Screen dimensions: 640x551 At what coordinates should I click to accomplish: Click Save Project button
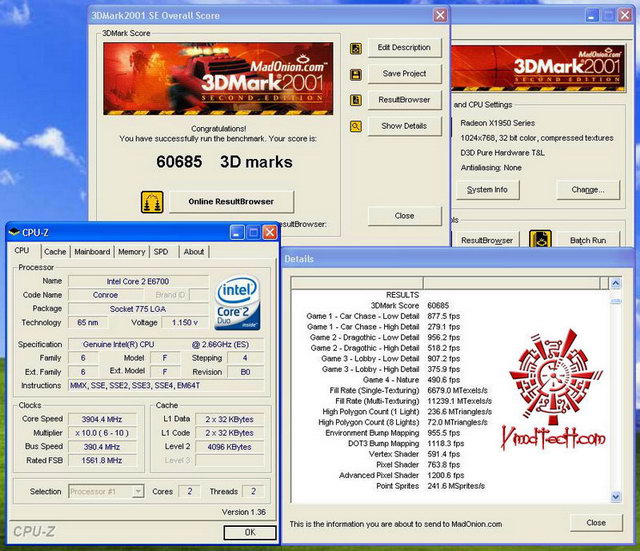(404, 74)
